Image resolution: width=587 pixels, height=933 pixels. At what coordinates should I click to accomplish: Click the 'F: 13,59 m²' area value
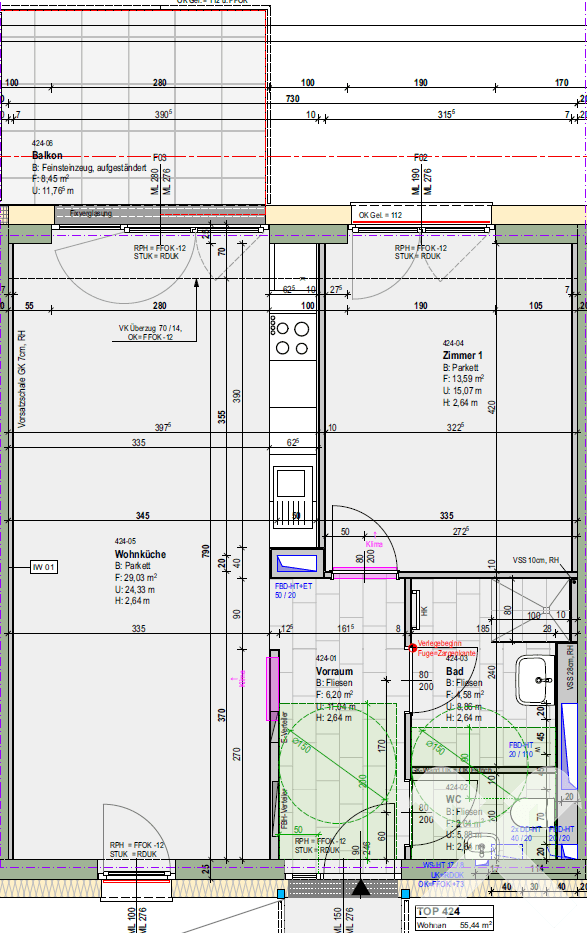(x=463, y=379)
